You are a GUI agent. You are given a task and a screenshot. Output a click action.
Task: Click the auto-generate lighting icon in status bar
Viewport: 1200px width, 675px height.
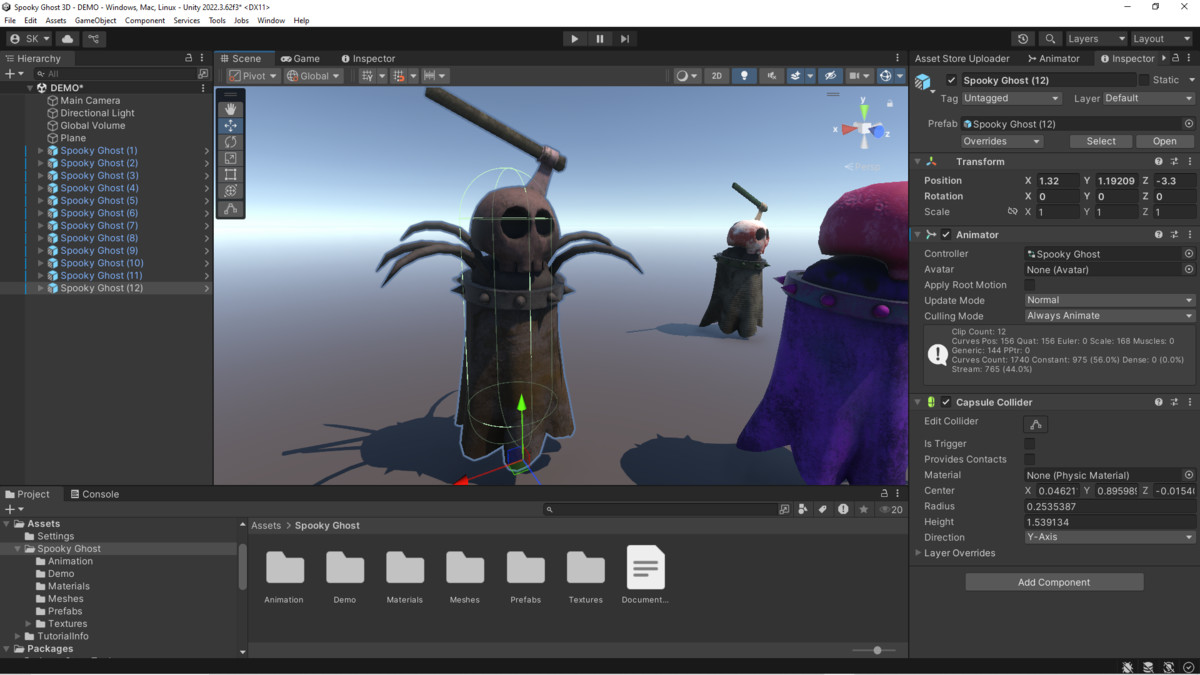[1168, 667]
